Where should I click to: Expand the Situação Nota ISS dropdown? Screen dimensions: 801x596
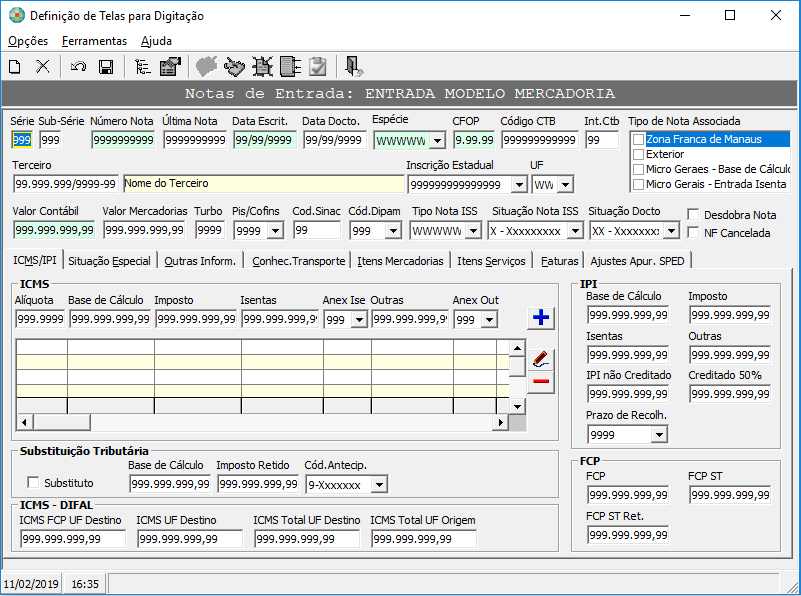tap(575, 231)
